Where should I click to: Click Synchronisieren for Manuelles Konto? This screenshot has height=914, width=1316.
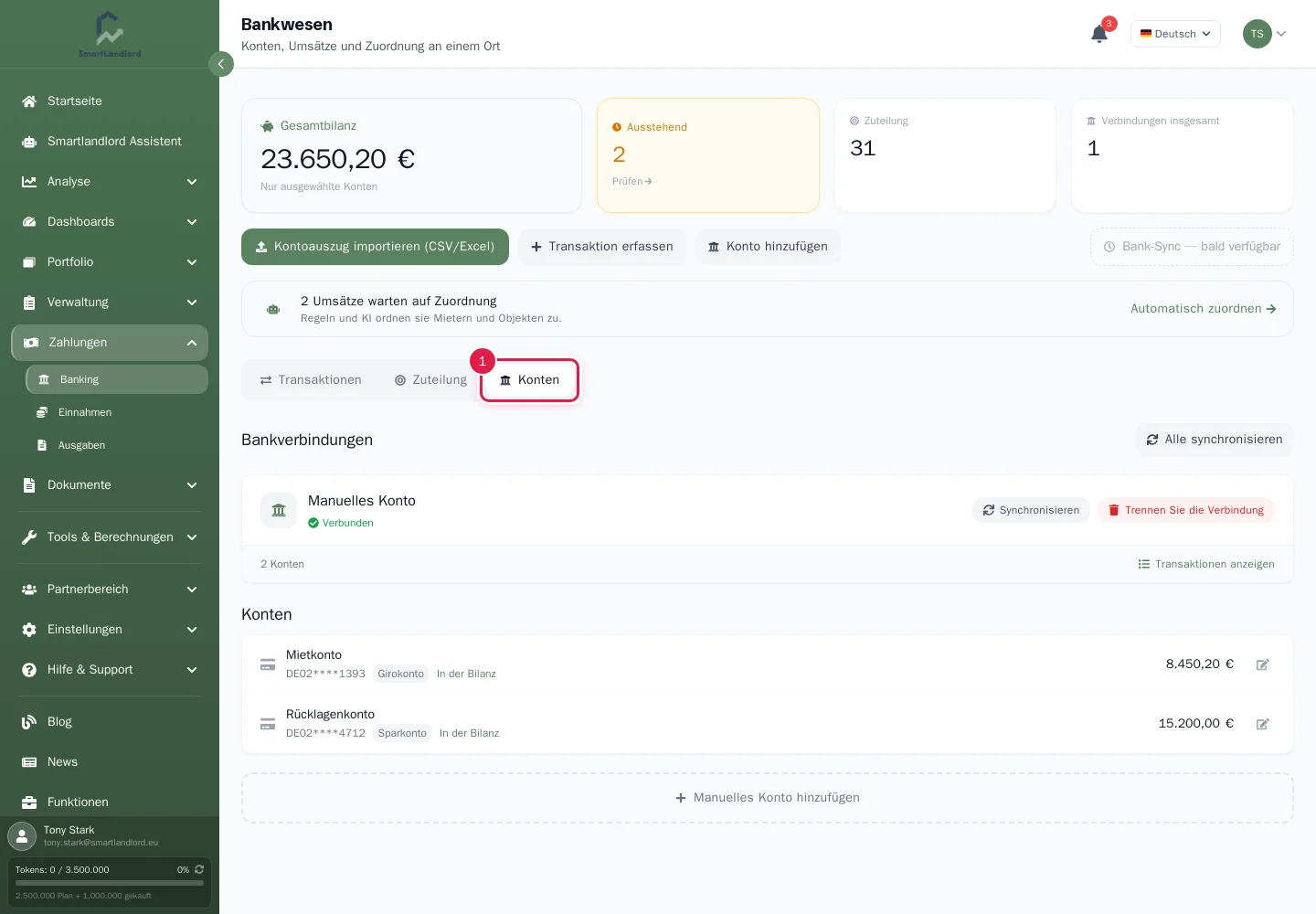tap(1031, 510)
